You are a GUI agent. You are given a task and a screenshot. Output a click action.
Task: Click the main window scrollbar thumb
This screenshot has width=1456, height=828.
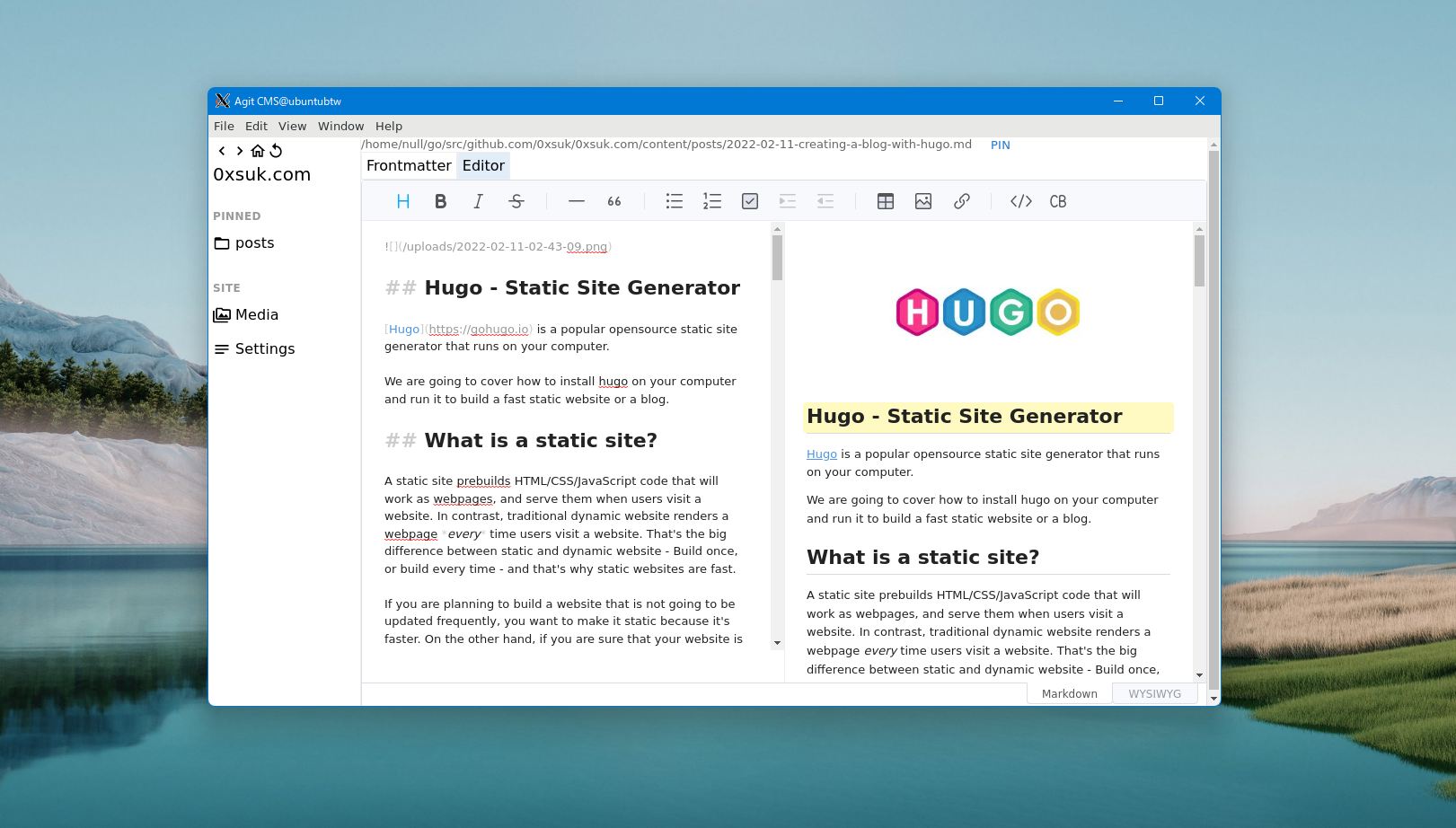pyautogui.click(x=1213, y=420)
